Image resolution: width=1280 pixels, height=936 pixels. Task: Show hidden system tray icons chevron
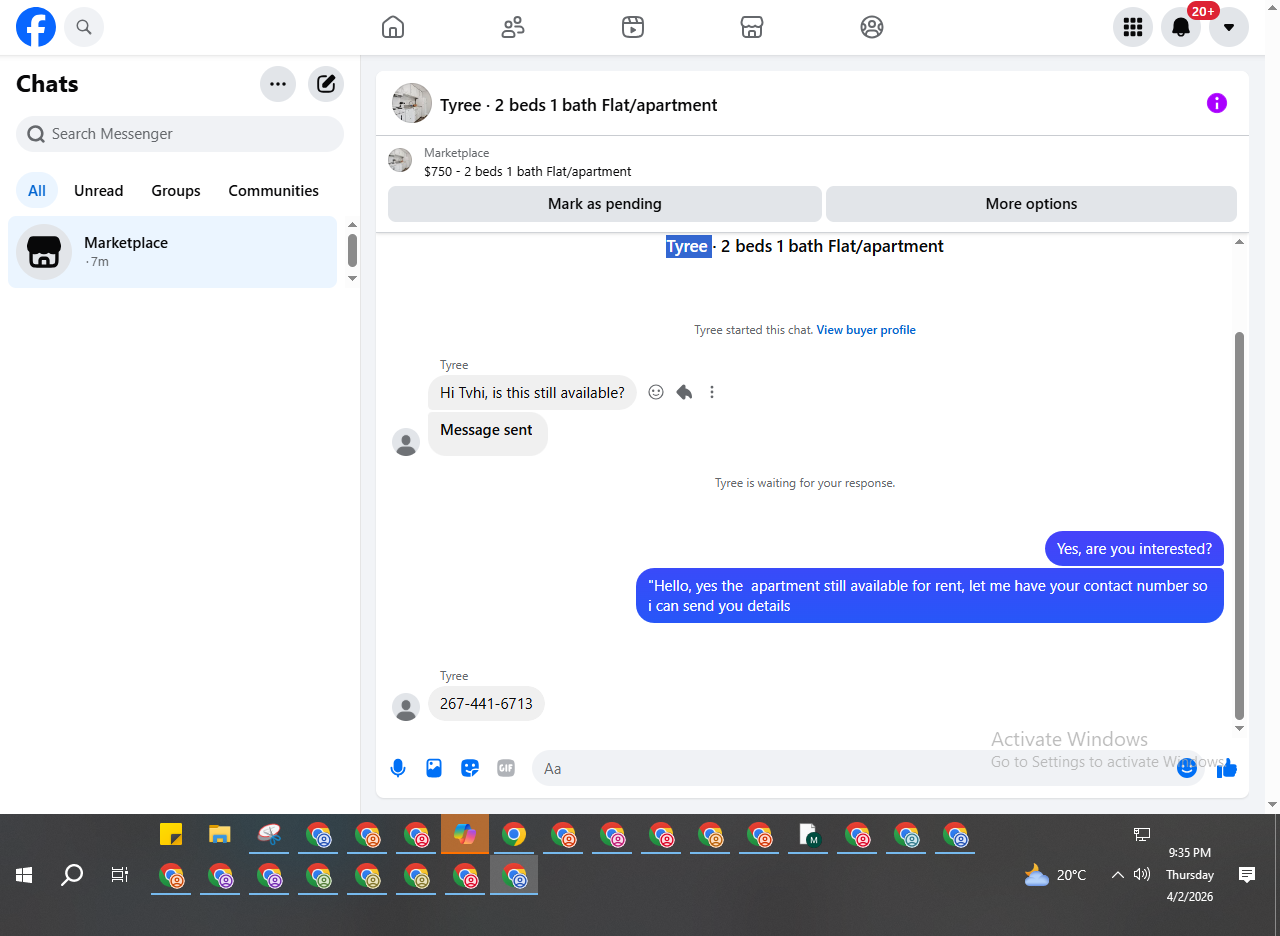coord(1118,875)
